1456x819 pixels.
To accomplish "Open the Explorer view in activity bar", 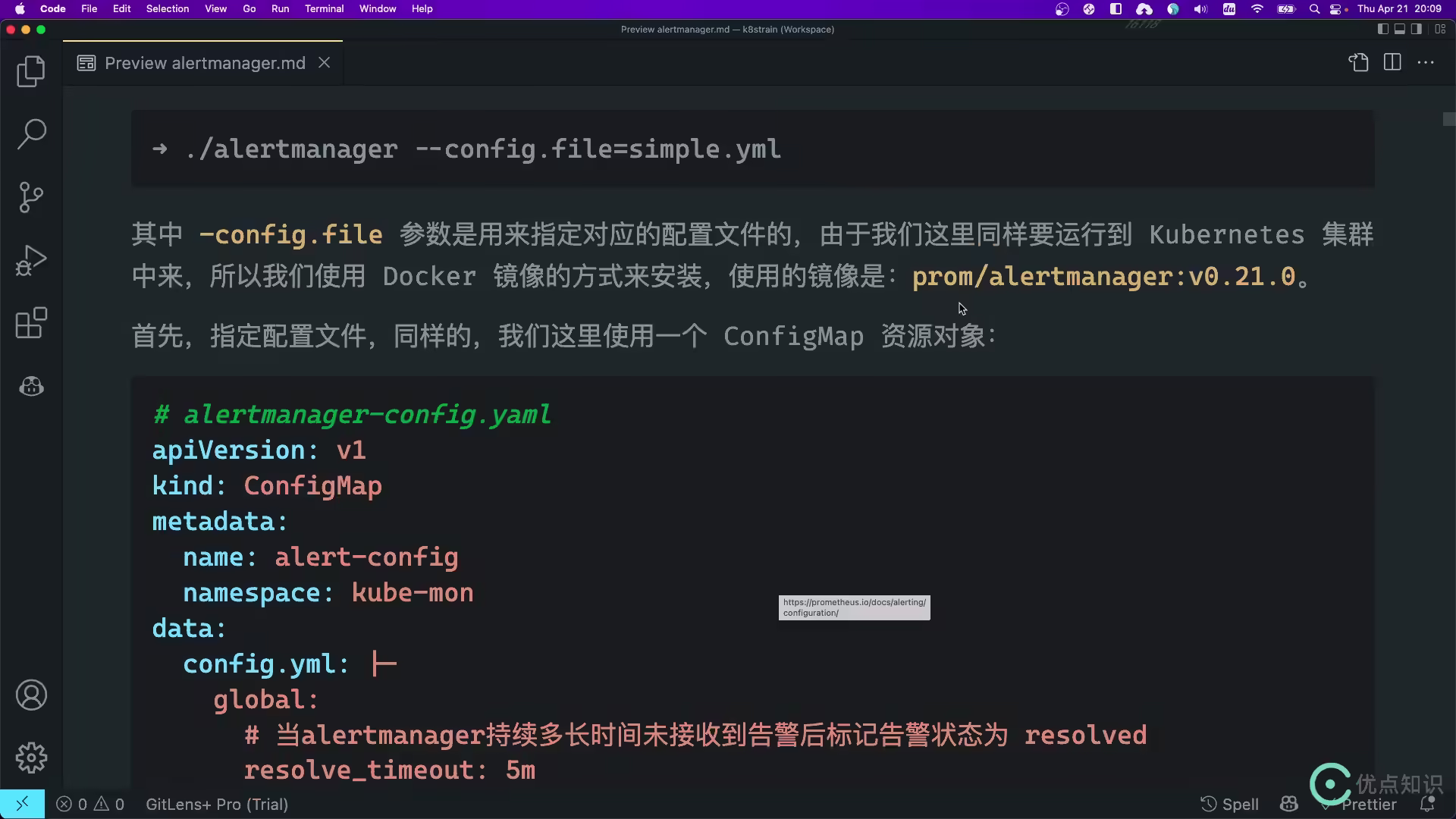I will [x=31, y=71].
